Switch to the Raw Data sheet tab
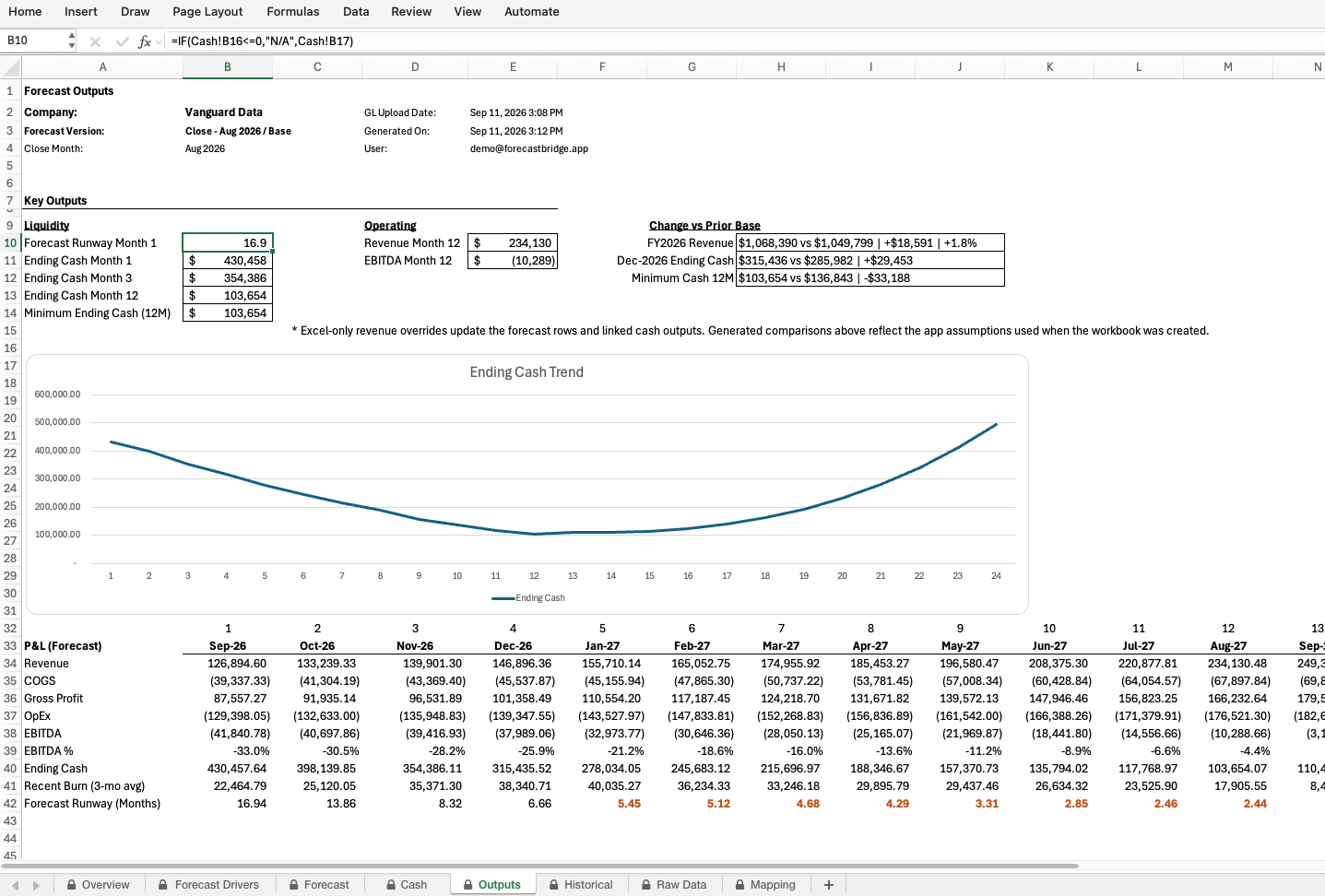Viewport: 1325px width, 896px height. pyautogui.click(x=674, y=885)
